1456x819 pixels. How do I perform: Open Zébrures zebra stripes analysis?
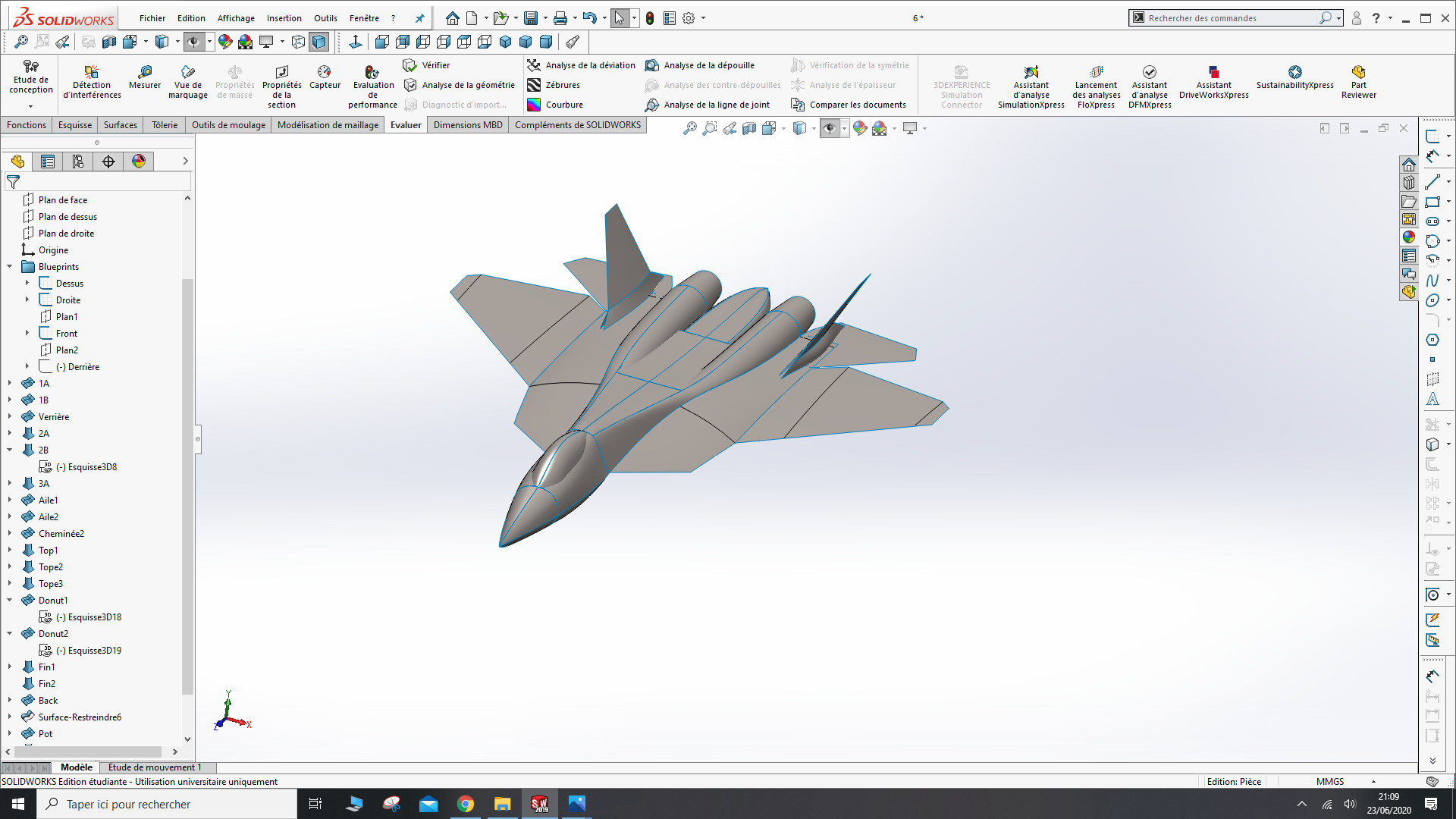562,85
